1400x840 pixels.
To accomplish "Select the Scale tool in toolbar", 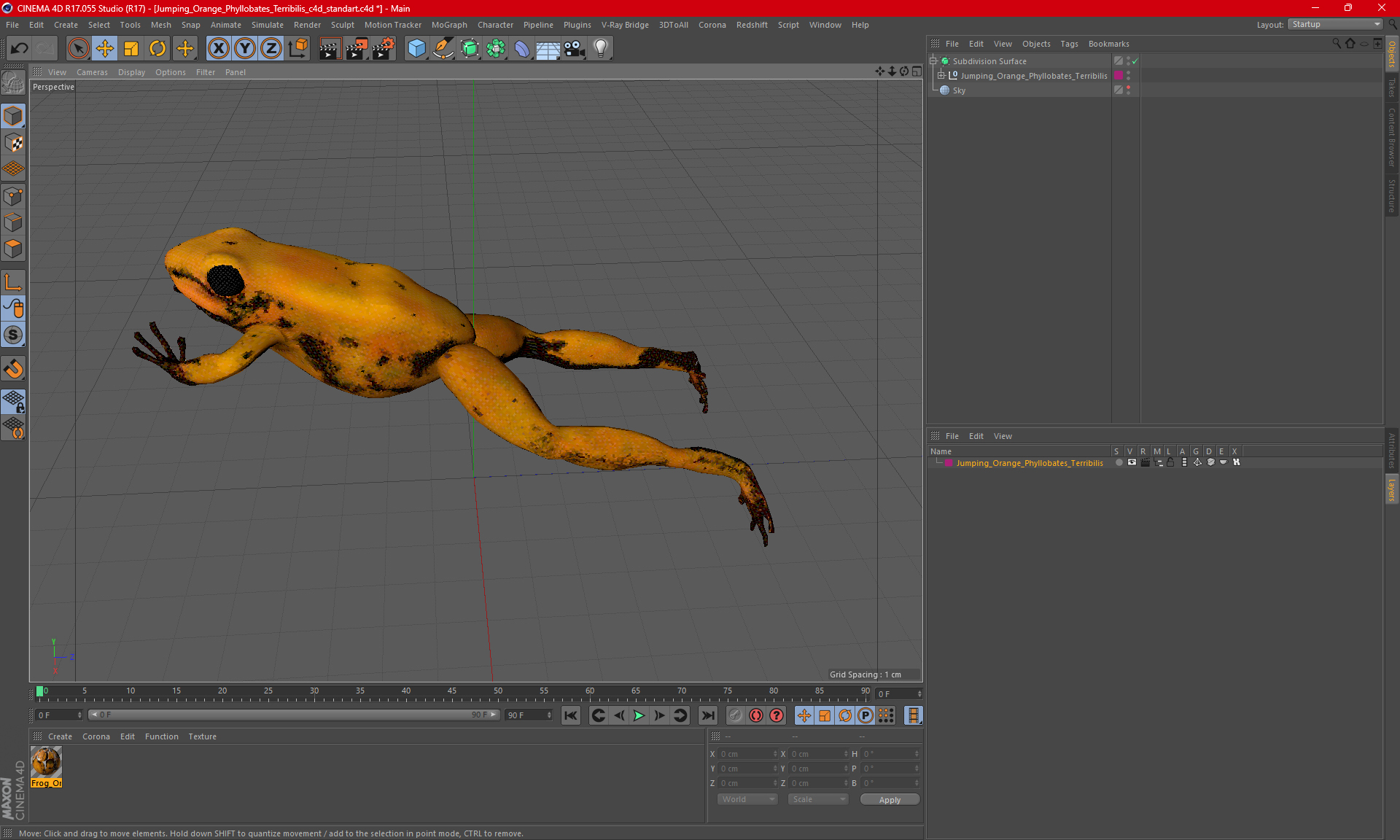I will [129, 48].
